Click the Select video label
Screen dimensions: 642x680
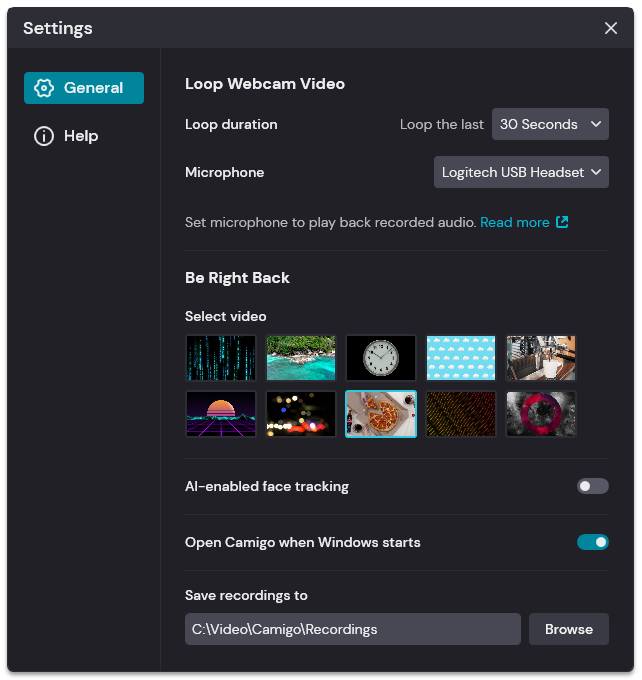pyautogui.click(x=226, y=316)
